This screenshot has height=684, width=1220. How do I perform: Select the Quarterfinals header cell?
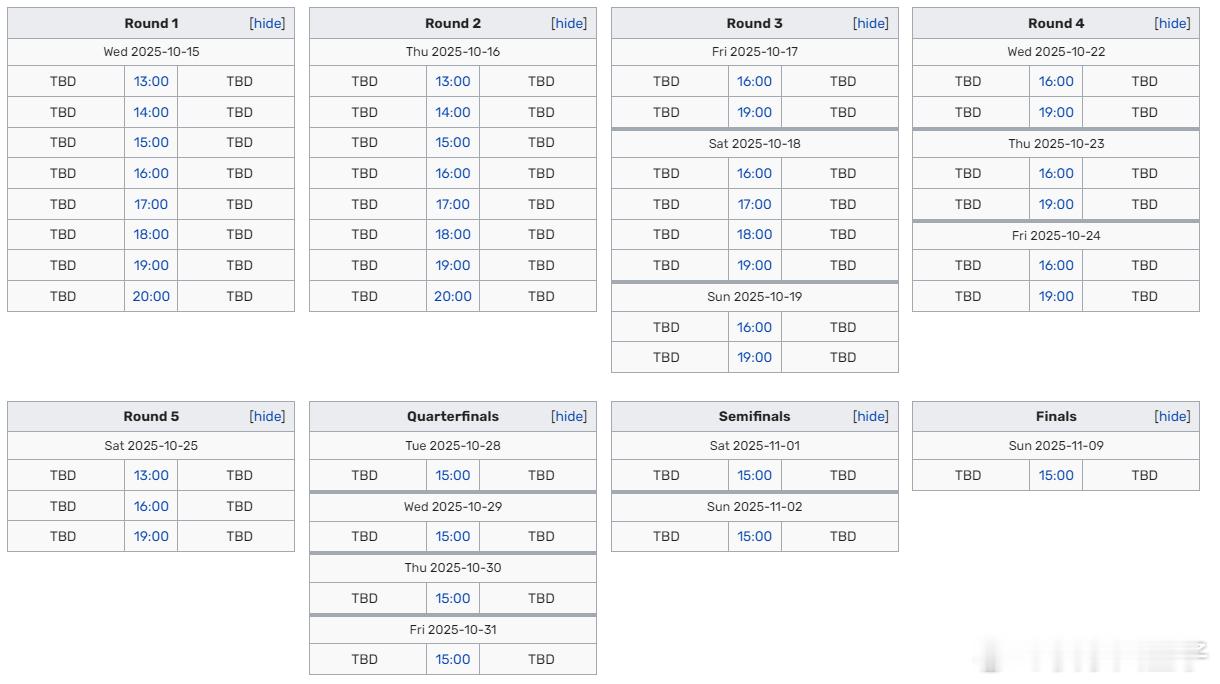click(x=452, y=416)
